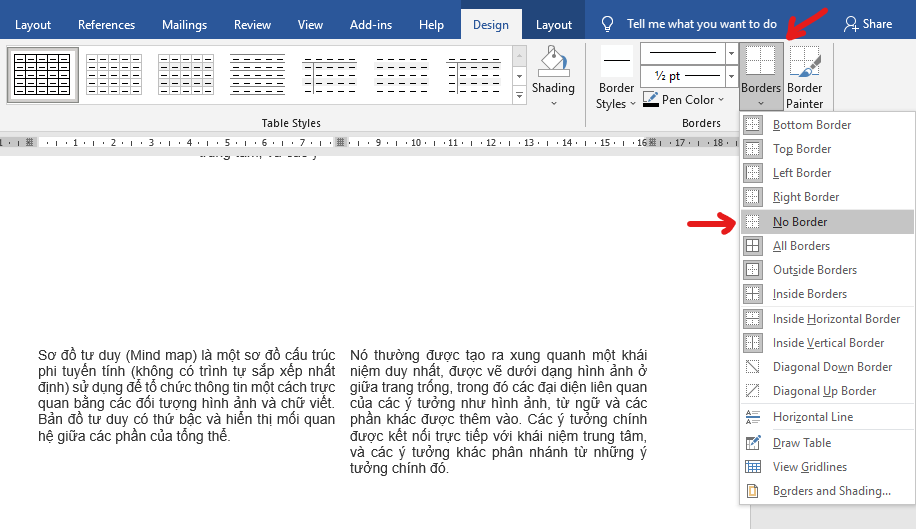Open the Pen Color dropdown
This screenshot has width=916, height=529.
tap(722, 100)
